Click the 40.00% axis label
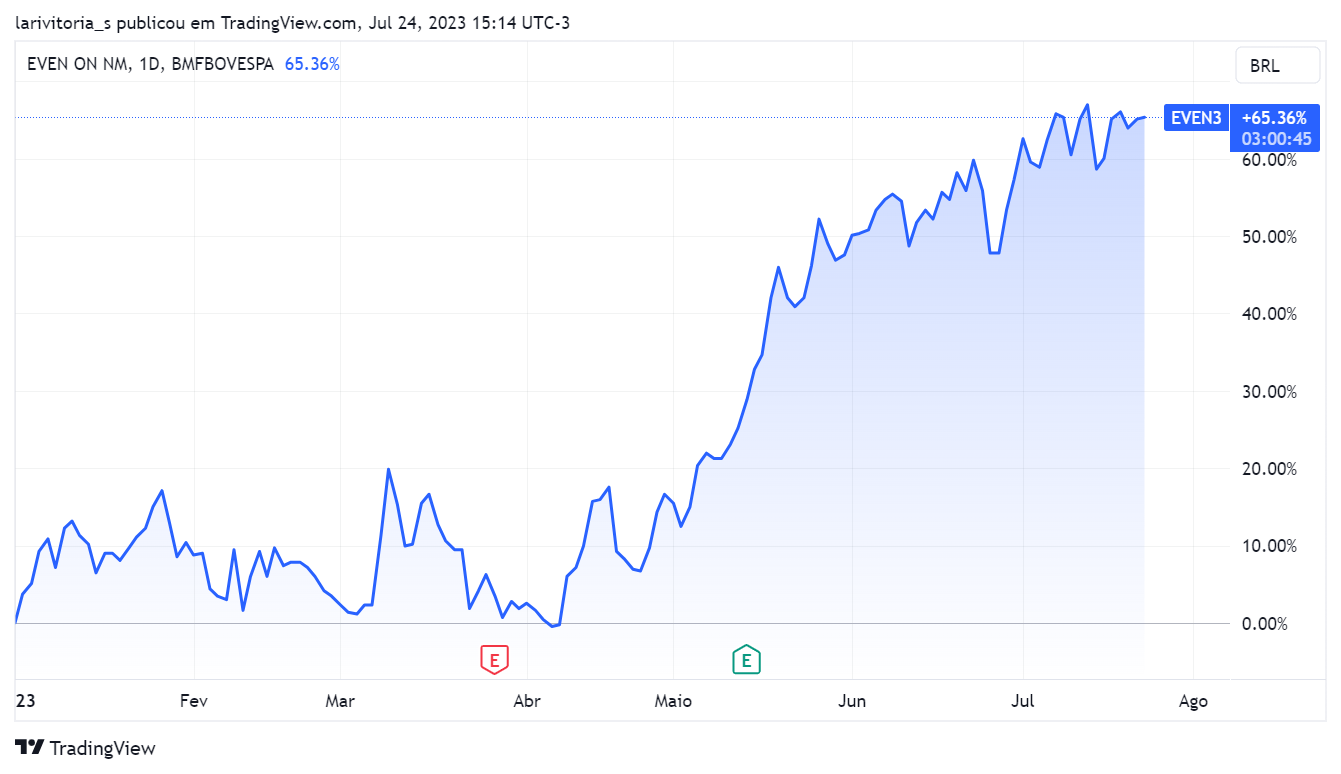This screenshot has width=1341, height=774. pyautogui.click(x=1267, y=314)
